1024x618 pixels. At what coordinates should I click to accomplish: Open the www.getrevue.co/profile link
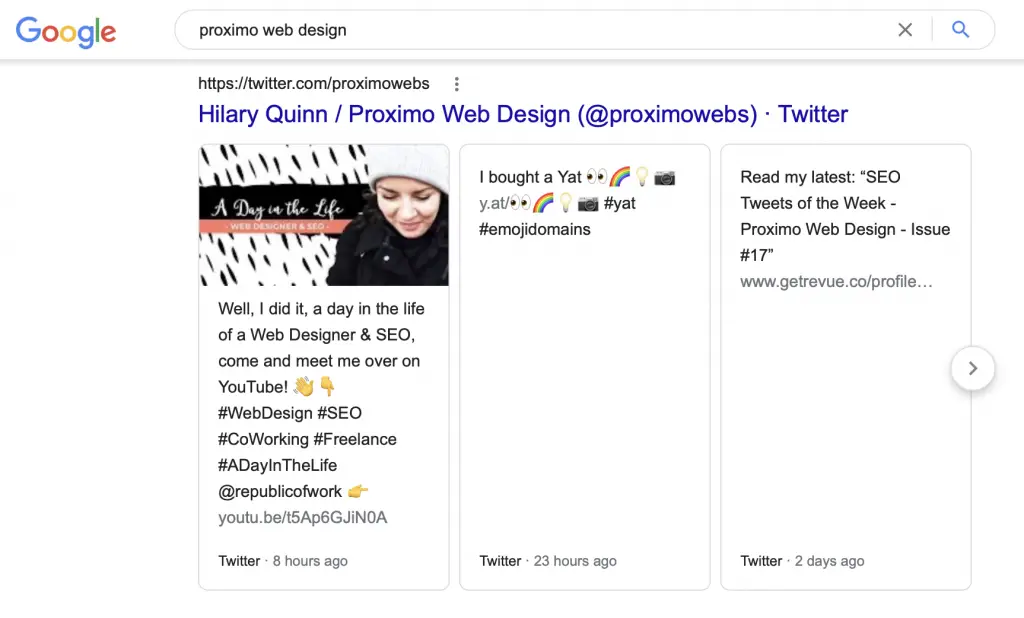[x=836, y=282]
